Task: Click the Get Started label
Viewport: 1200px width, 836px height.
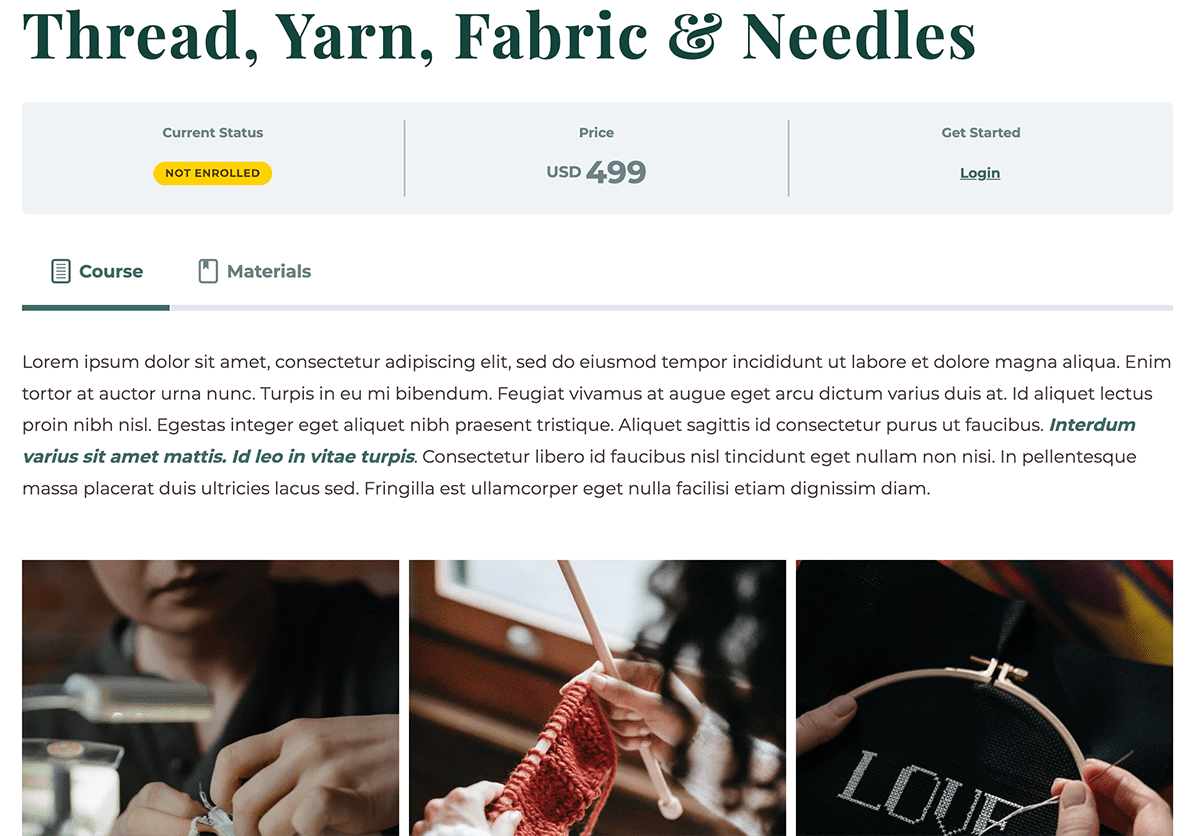Action: [x=981, y=132]
